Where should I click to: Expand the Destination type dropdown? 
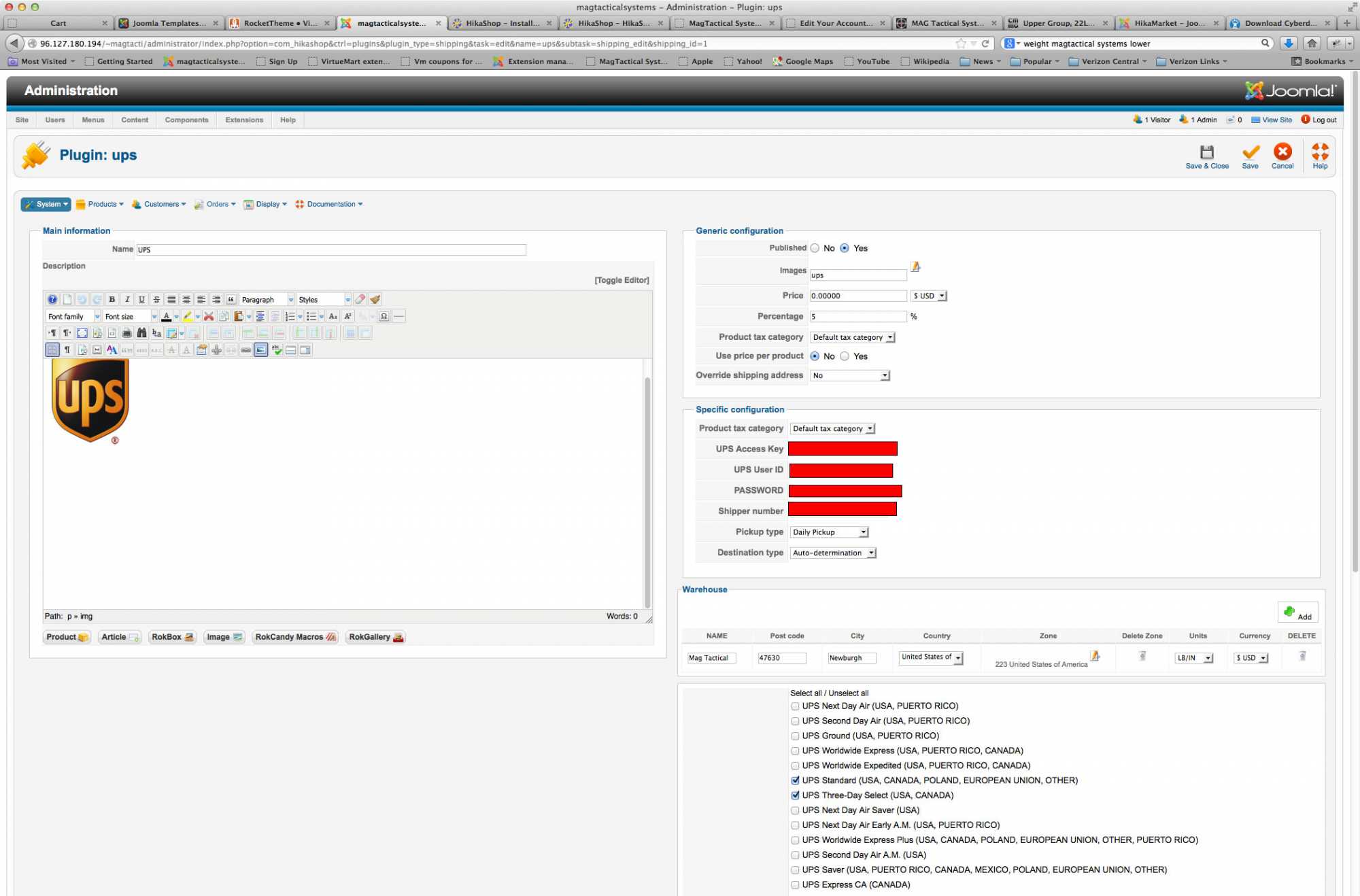pyautogui.click(x=833, y=553)
